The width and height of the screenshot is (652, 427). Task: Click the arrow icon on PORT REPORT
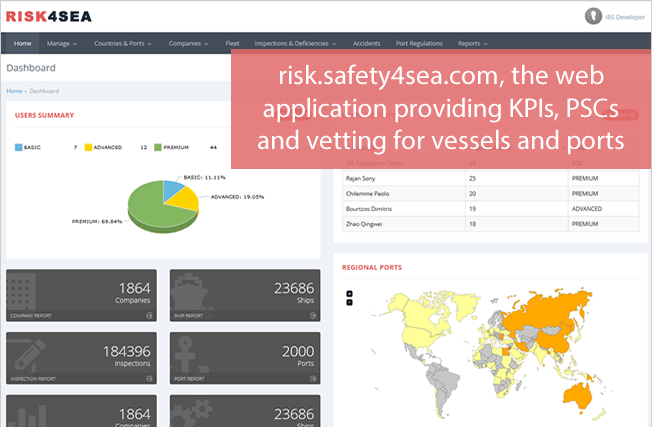313,379
